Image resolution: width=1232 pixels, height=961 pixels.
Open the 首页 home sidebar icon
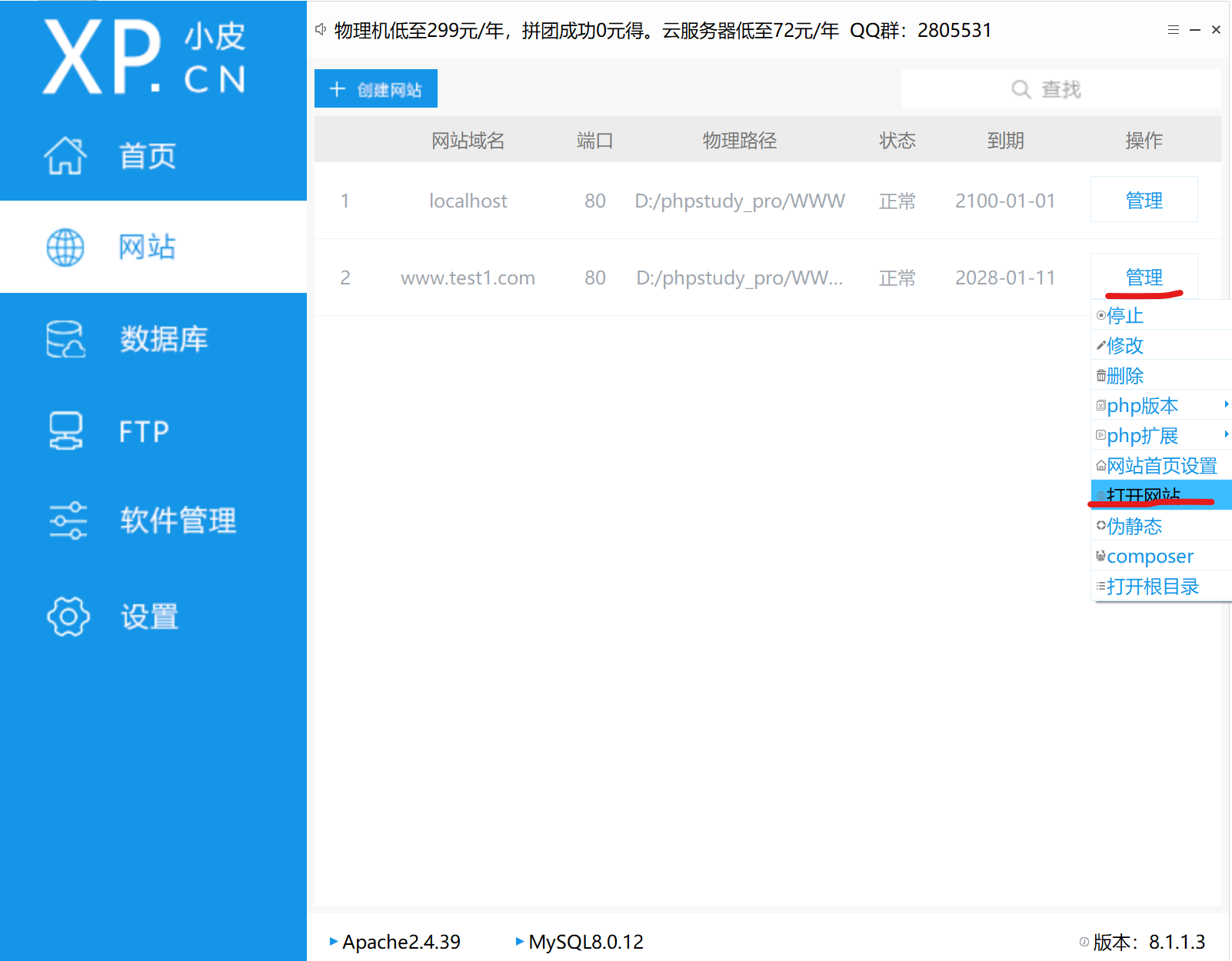66,155
